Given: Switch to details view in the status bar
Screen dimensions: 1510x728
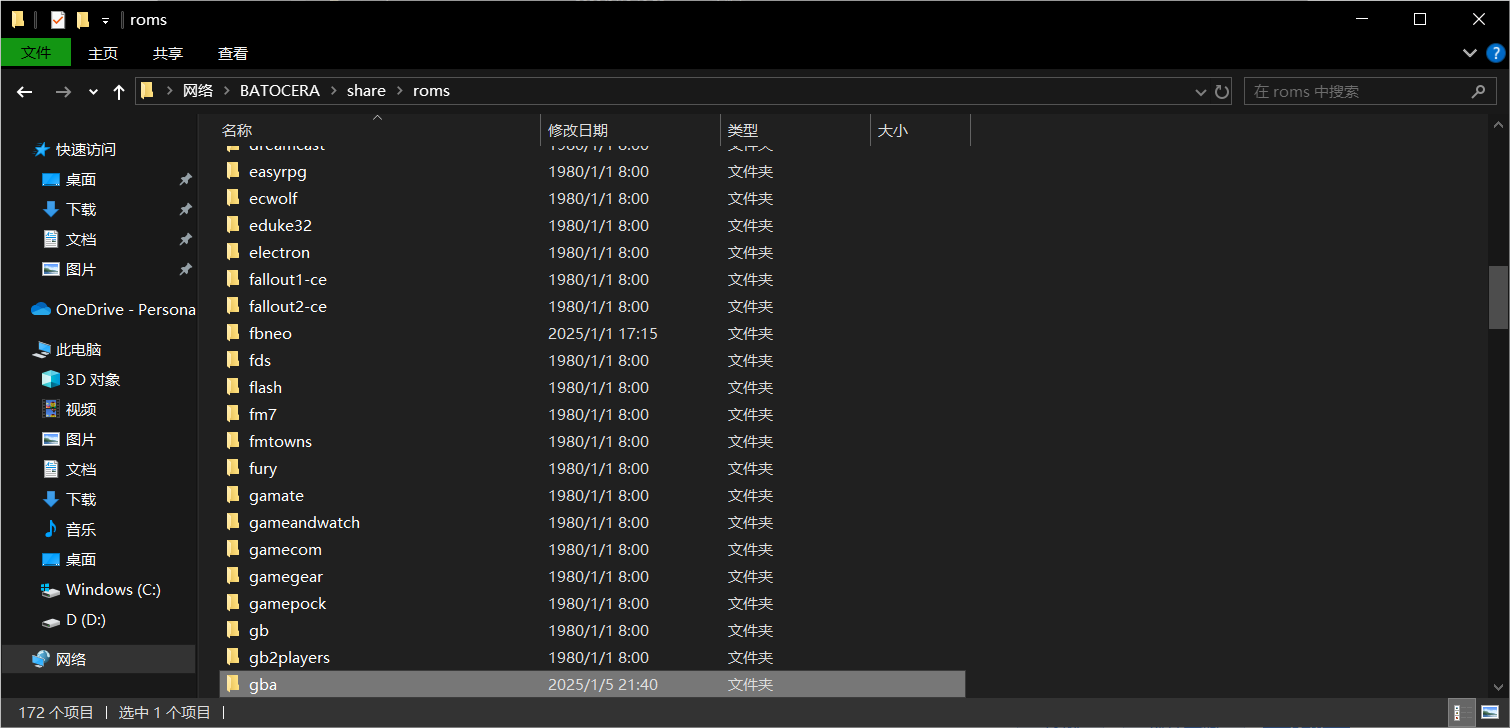Looking at the screenshot, I should tap(1462, 713).
